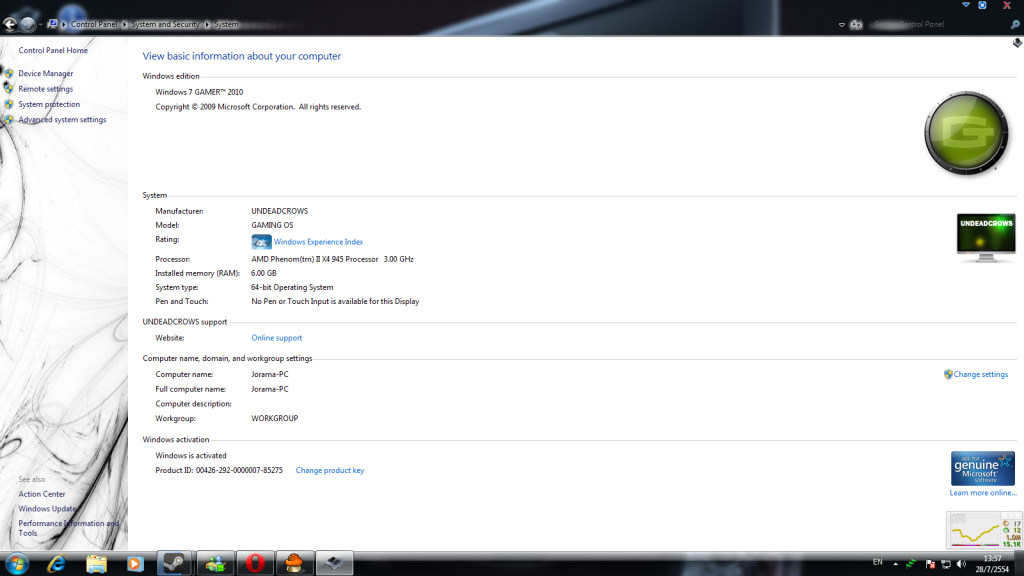
Task: Open Performance Information and Tools
Action: click(x=69, y=528)
